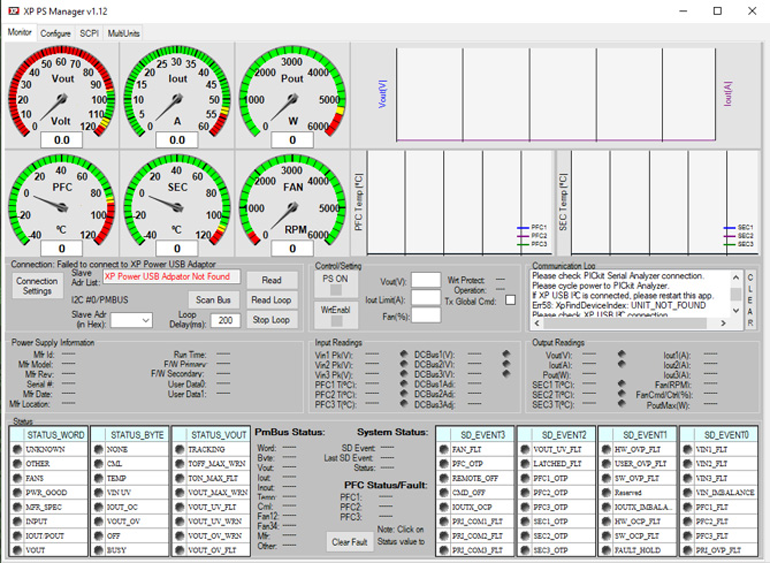Click the IOUT_OC LED in STATUS_BYTE

pyautogui.click(x=97, y=506)
